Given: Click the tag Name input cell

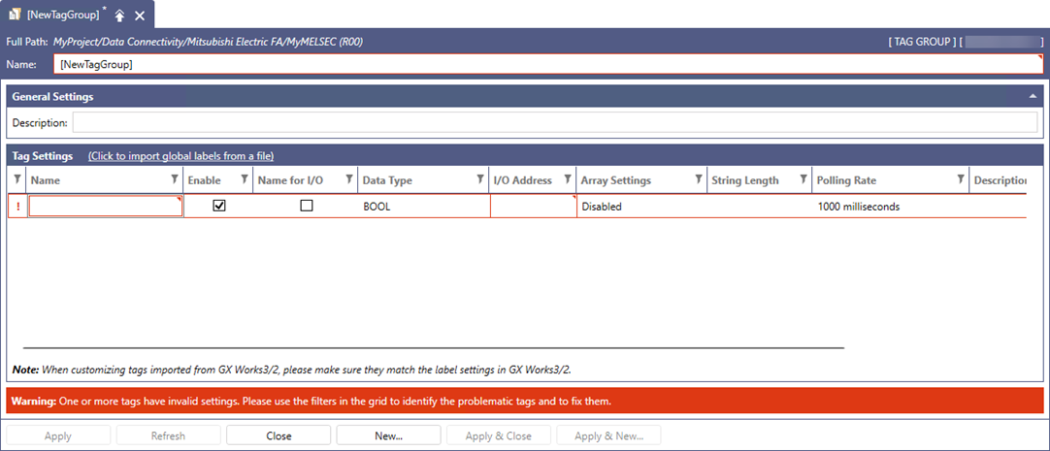Looking at the screenshot, I should point(105,206).
